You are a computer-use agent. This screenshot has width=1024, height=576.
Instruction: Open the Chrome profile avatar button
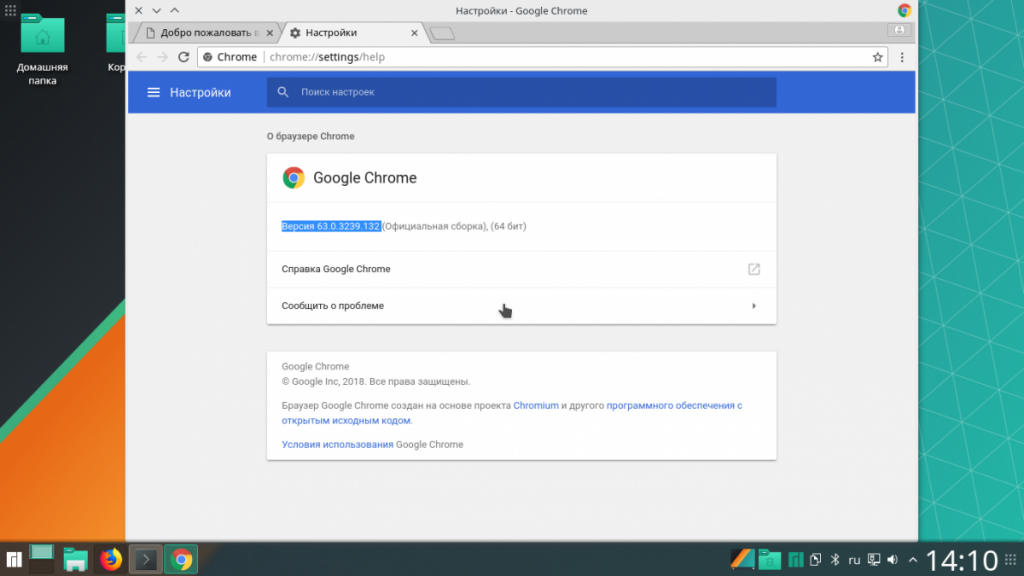click(x=899, y=31)
